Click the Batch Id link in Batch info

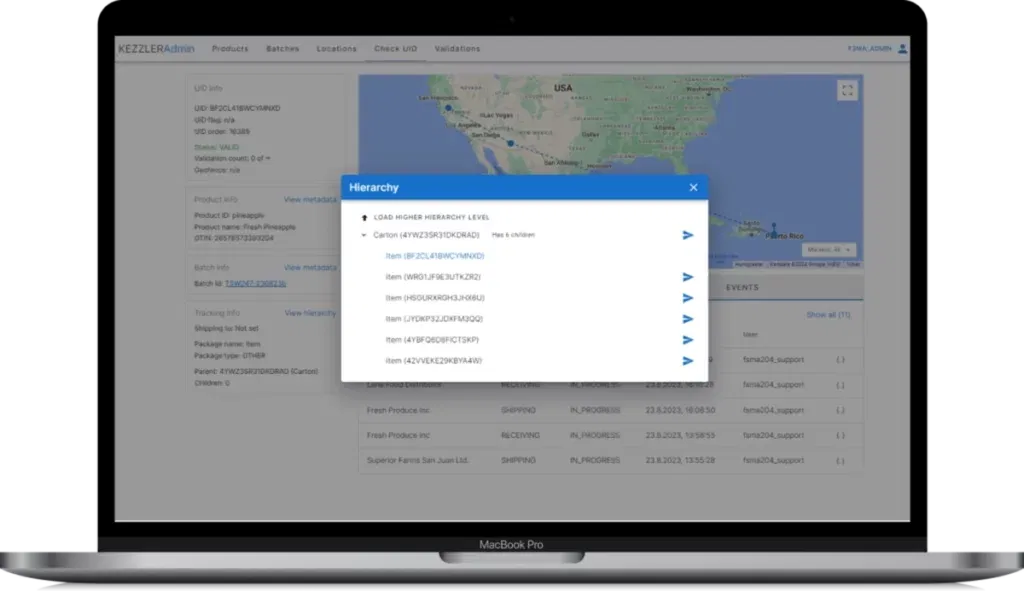pyautogui.click(x=255, y=284)
